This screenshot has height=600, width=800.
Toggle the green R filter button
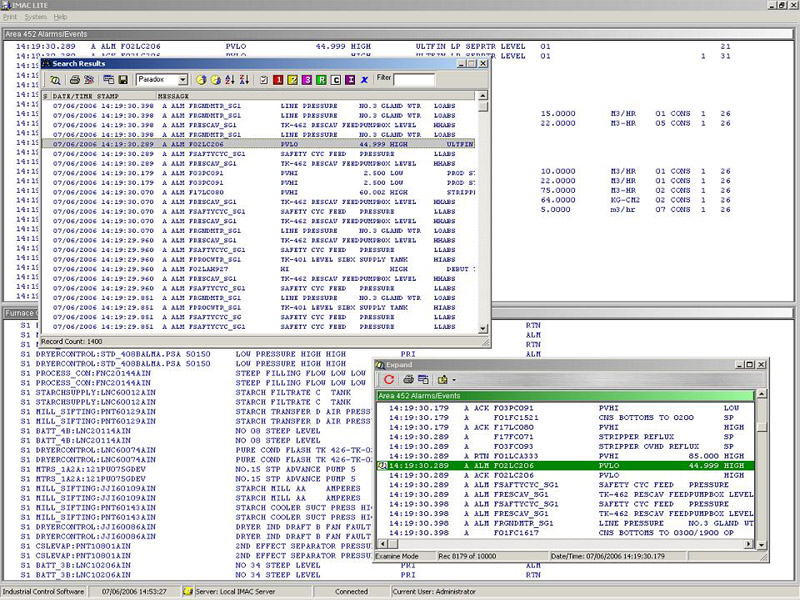[x=321, y=79]
